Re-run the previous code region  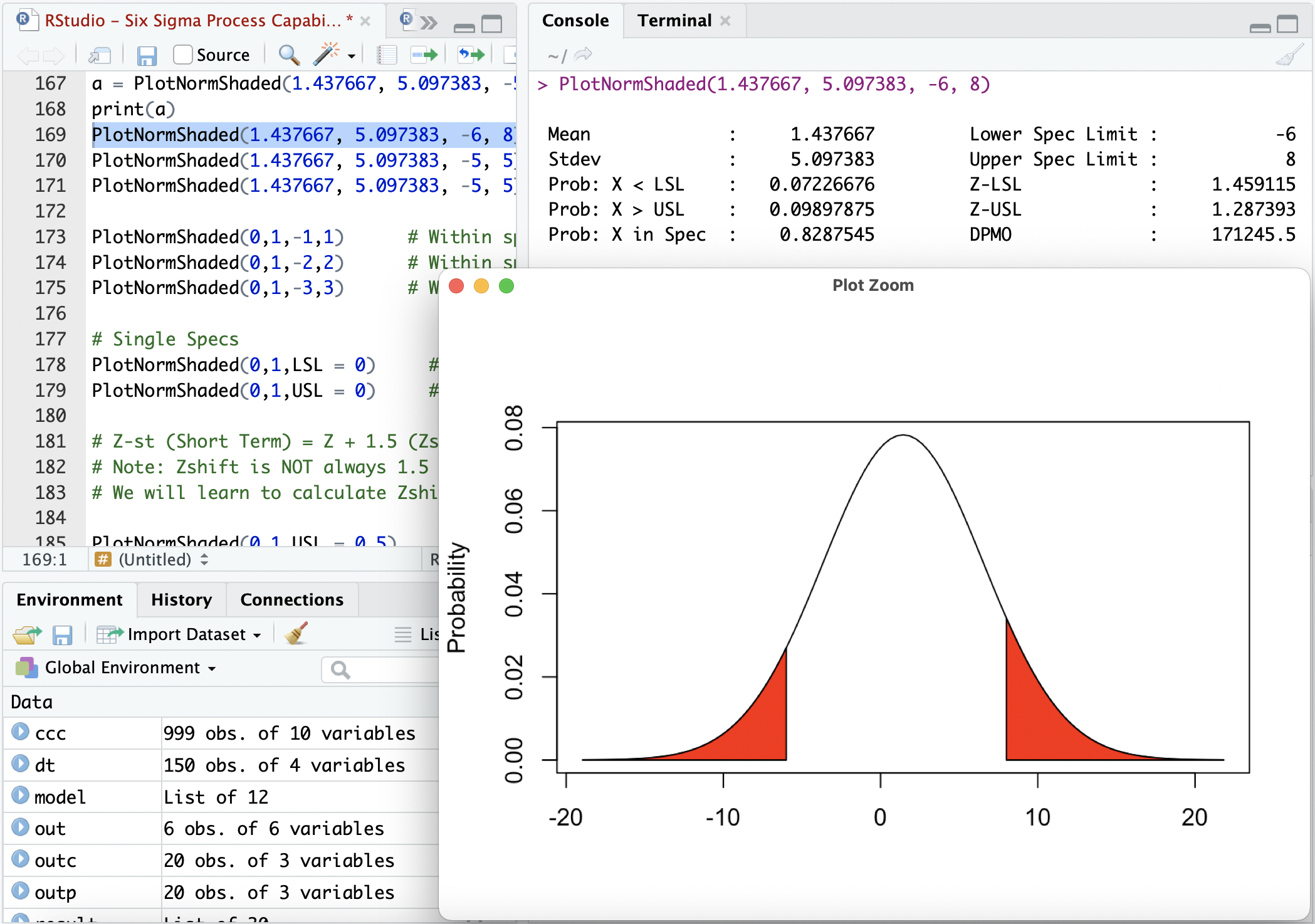[471, 55]
